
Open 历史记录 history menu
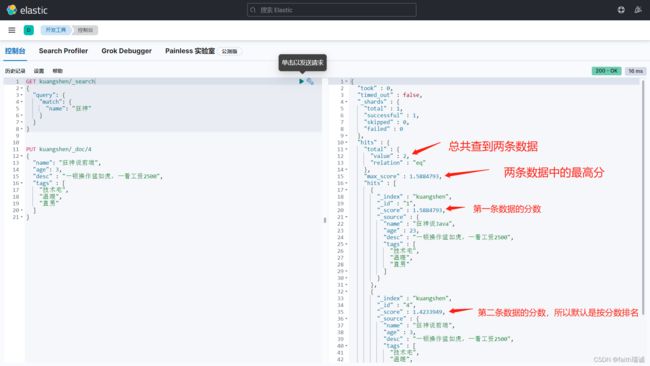(x=15, y=71)
